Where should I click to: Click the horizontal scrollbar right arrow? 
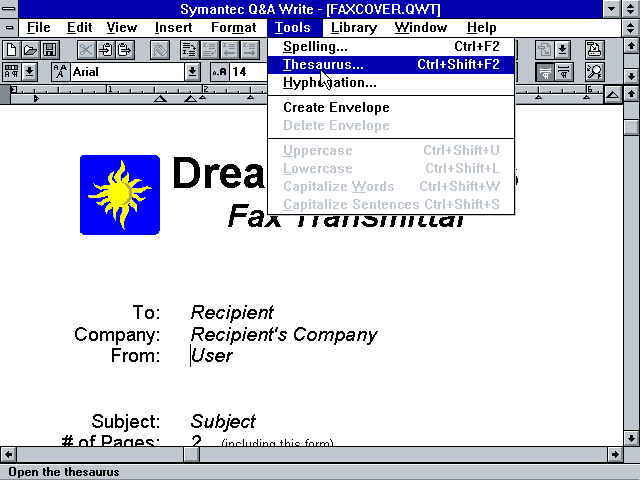point(615,454)
